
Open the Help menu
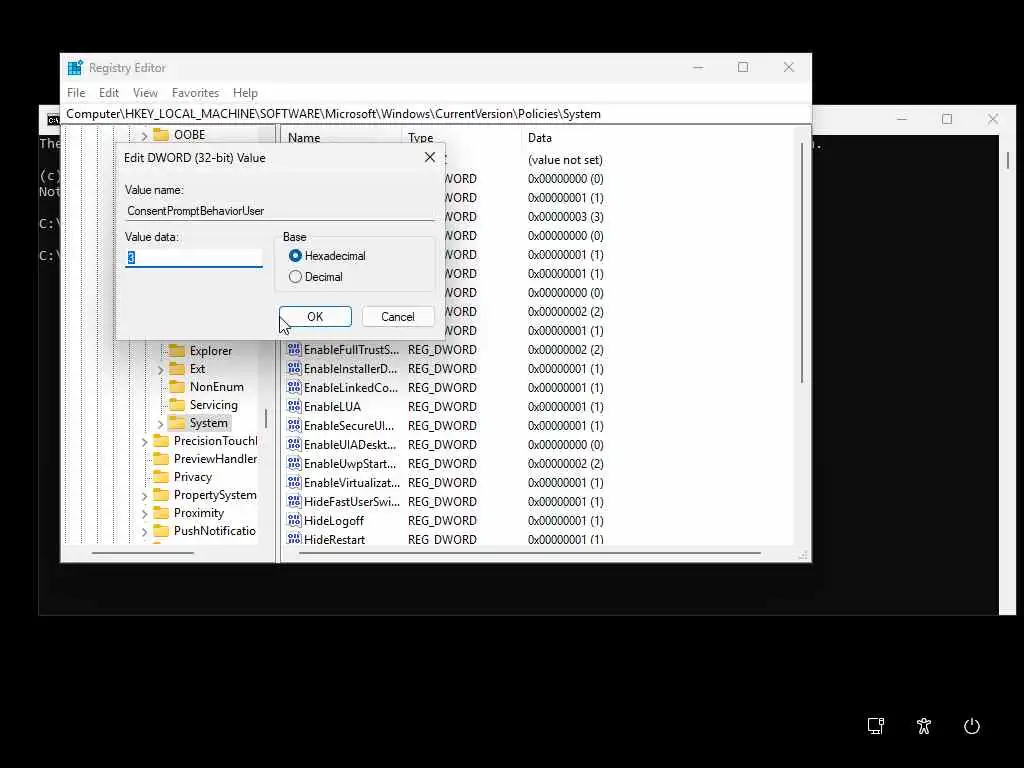246,93
